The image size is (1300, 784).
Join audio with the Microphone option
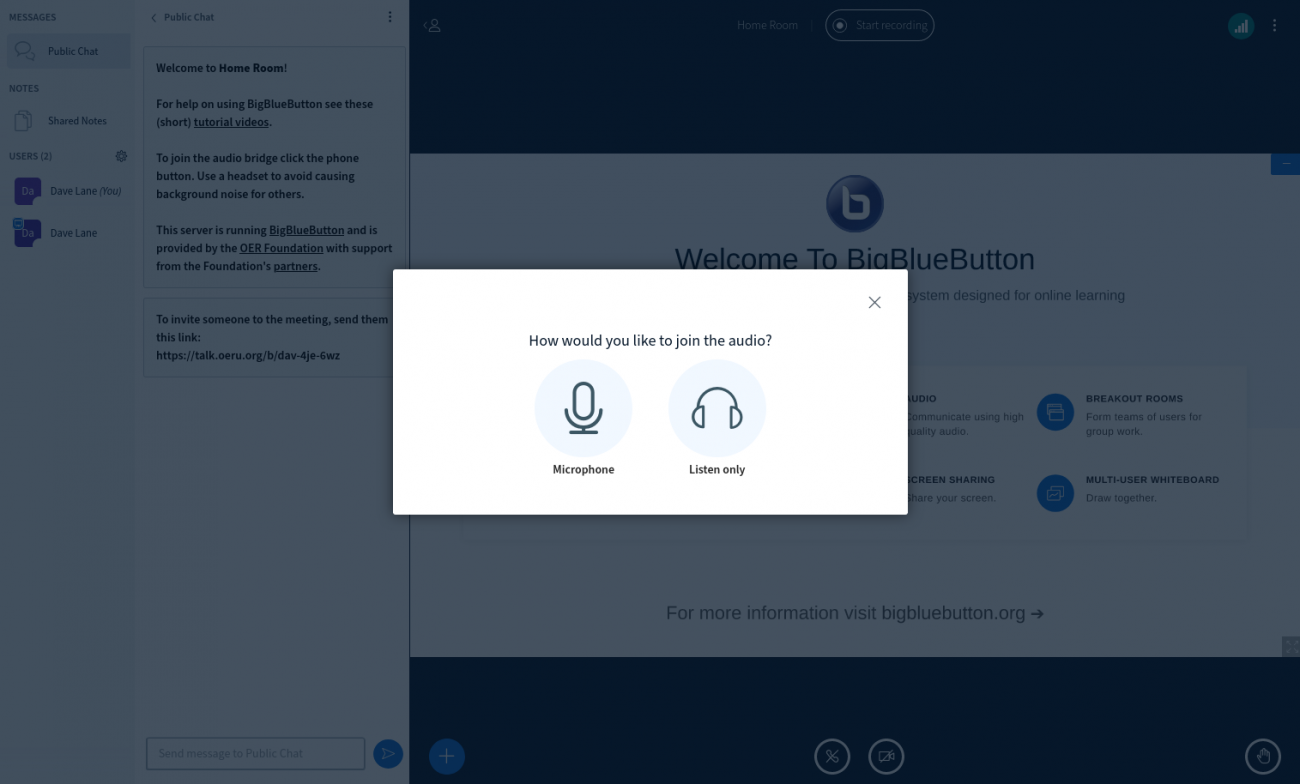click(x=583, y=418)
